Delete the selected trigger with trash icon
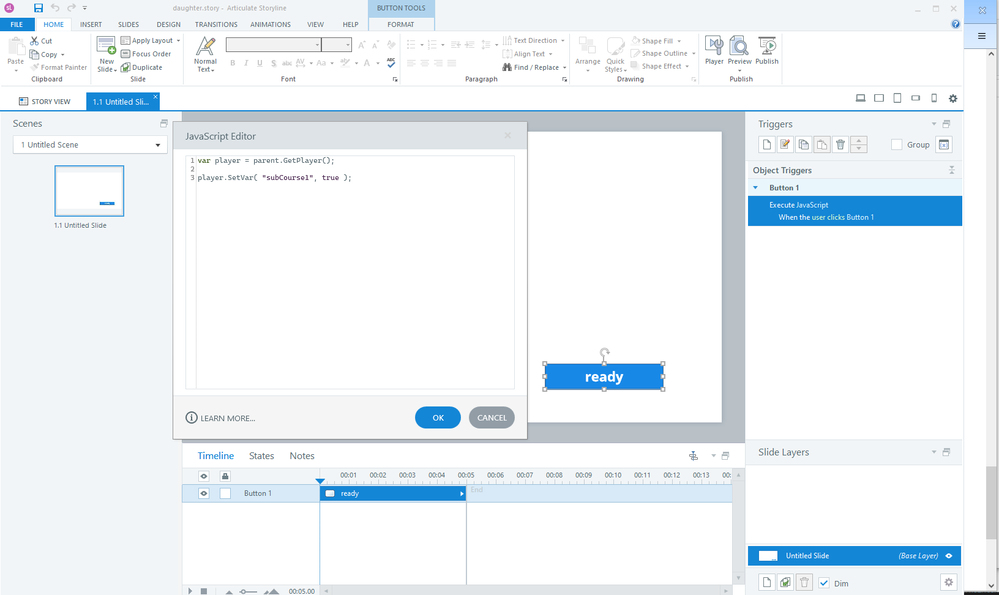999x595 pixels. [x=840, y=145]
